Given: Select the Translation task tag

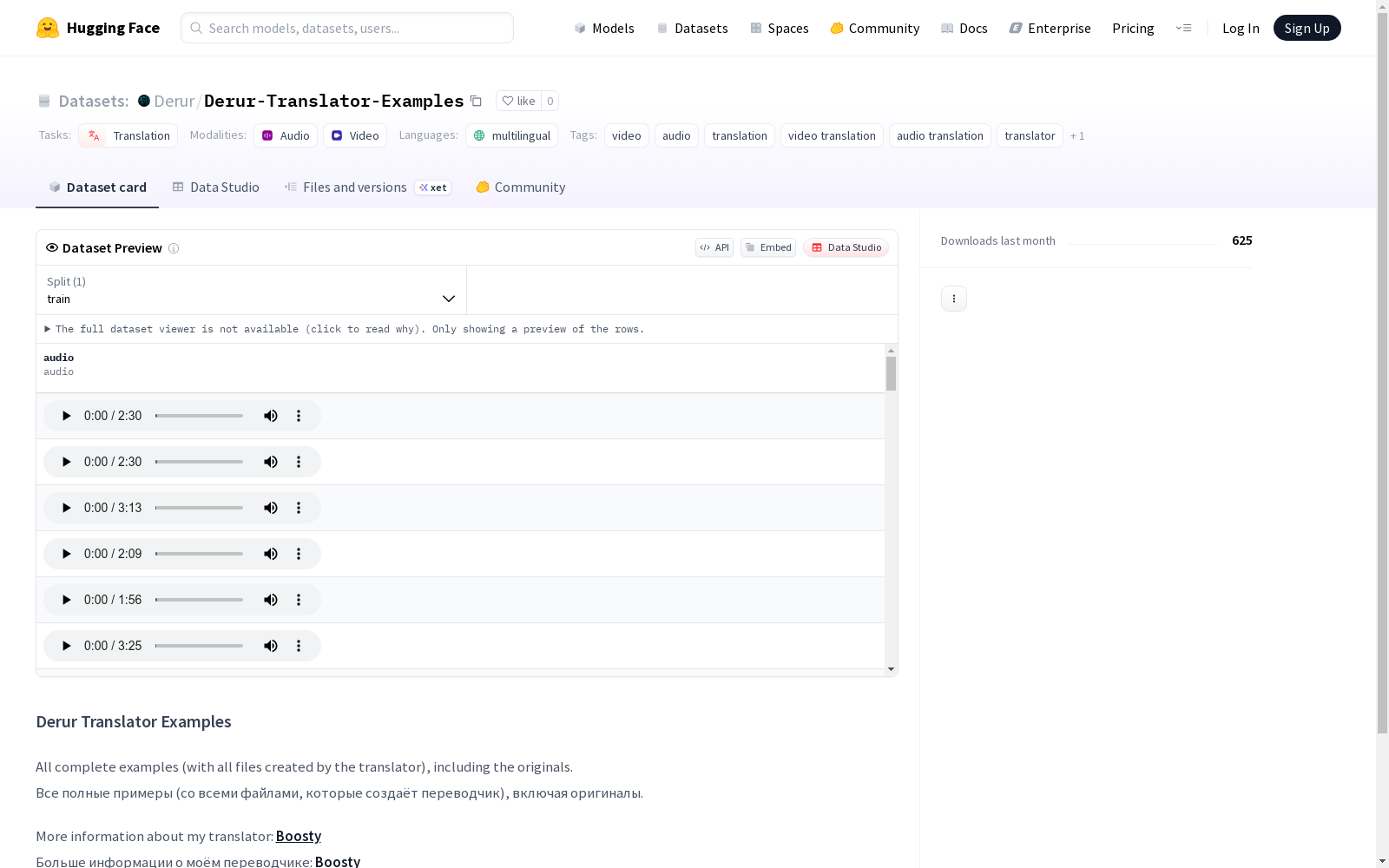Looking at the screenshot, I should pyautogui.click(x=128, y=135).
